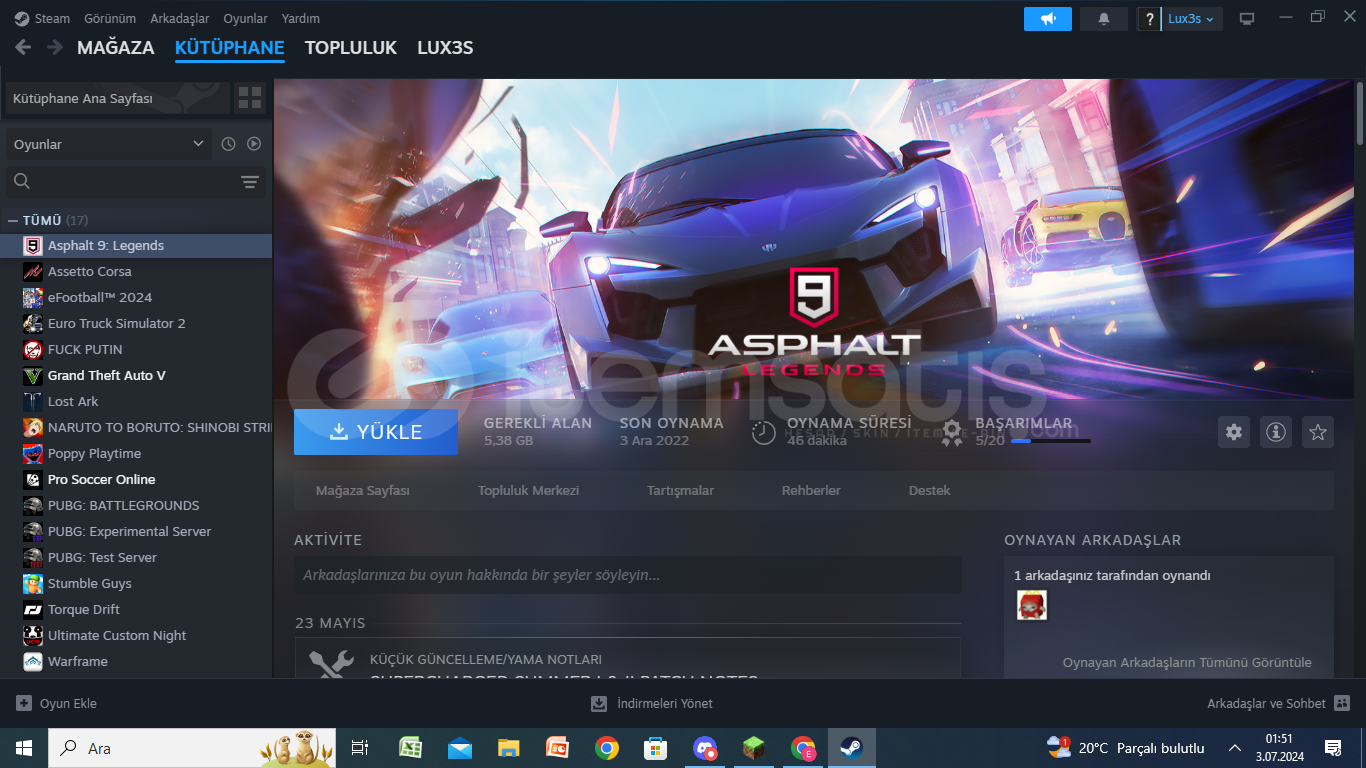This screenshot has height=768, width=1366.
Task: Open the advanced filter icon in search
Action: [x=249, y=181]
